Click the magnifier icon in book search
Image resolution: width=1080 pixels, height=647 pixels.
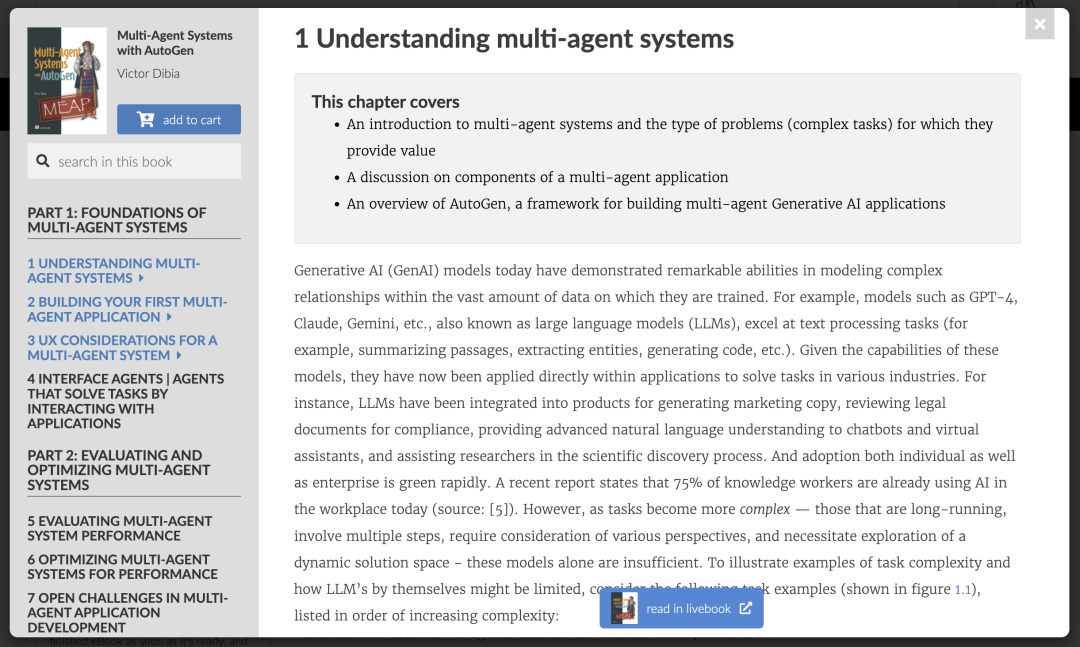[43, 161]
